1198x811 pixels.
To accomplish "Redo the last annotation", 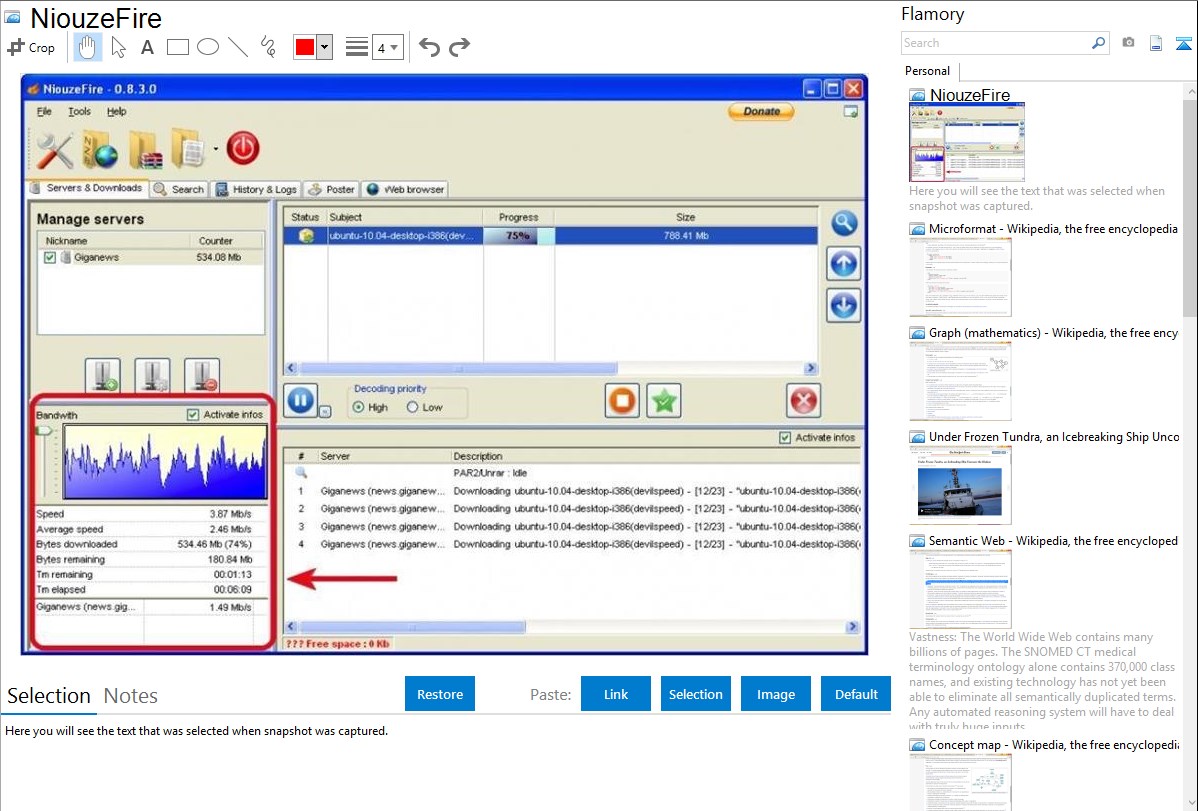I will tap(459, 47).
